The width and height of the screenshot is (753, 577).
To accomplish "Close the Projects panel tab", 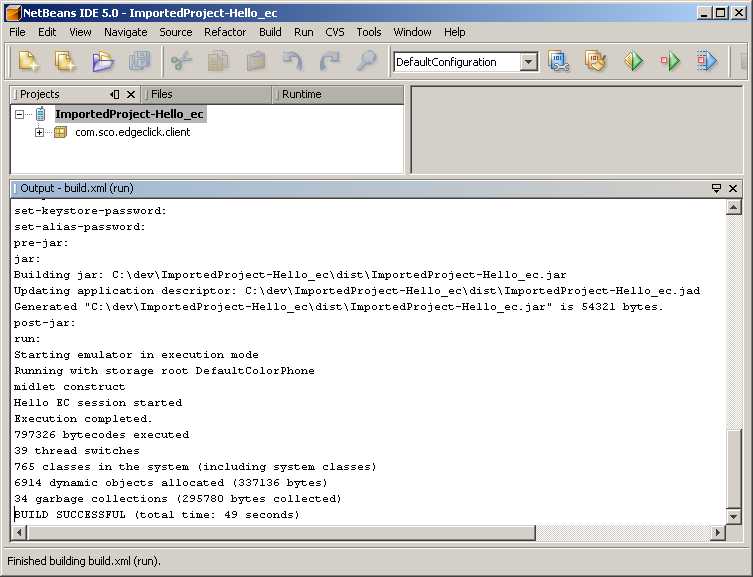I will (x=131, y=95).
